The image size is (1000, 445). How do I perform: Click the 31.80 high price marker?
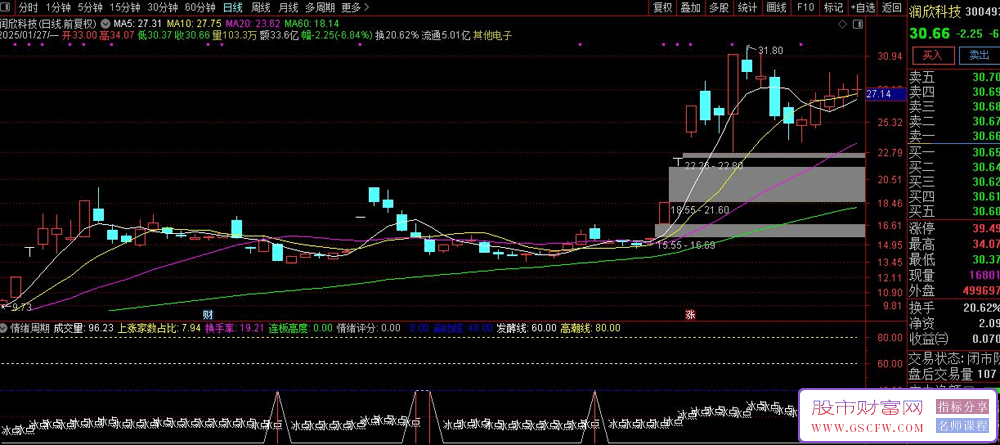pyautogui.click(x=771, y=50)
